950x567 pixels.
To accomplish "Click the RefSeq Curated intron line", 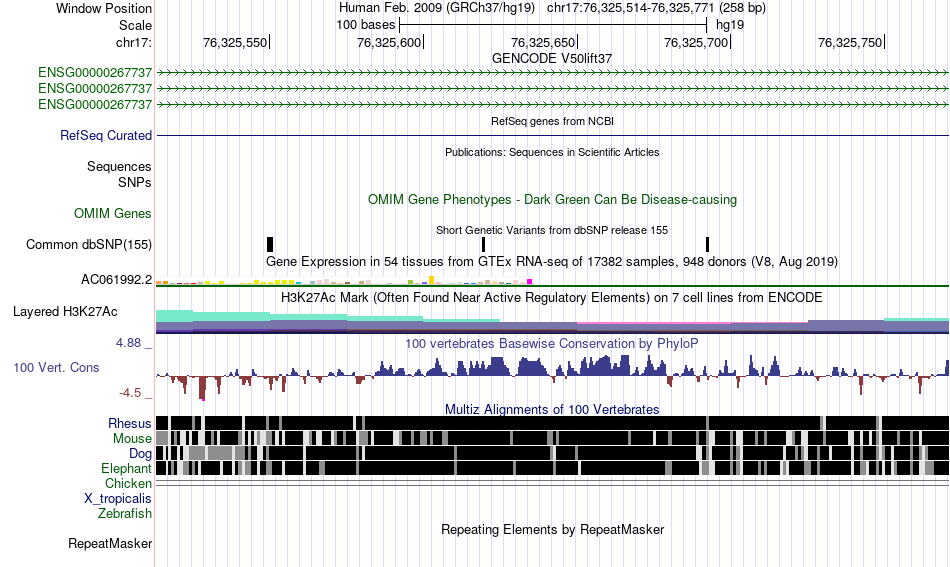I will pos(553,135).
